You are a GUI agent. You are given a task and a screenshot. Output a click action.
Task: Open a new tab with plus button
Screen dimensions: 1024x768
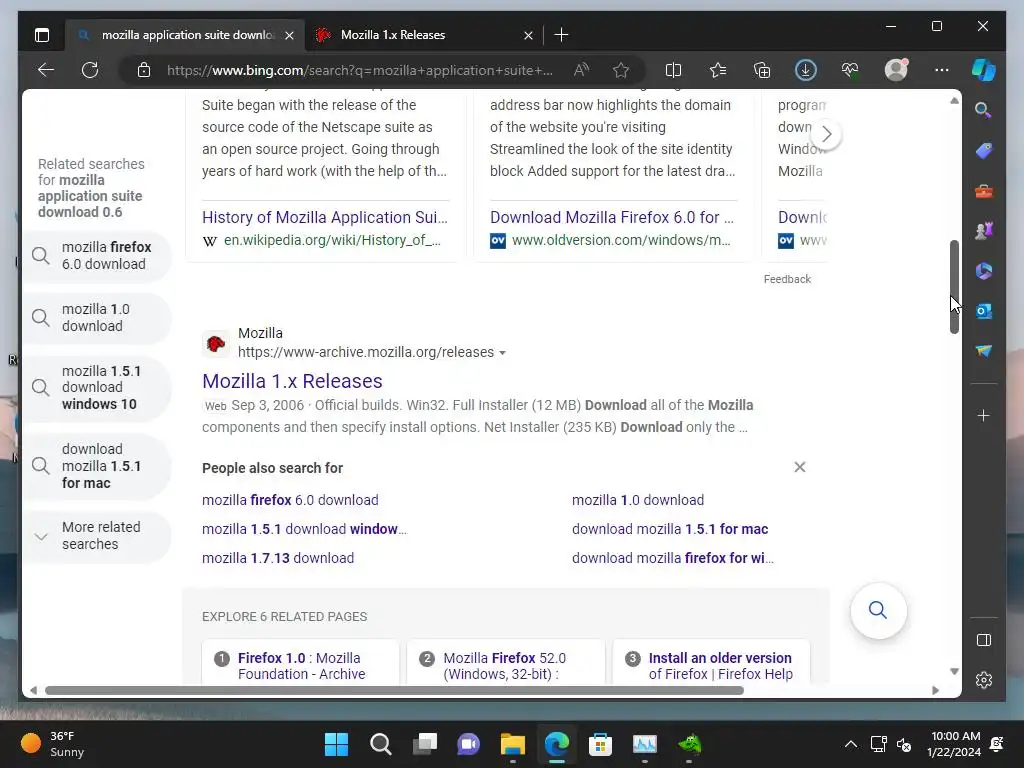coord(561,35)
